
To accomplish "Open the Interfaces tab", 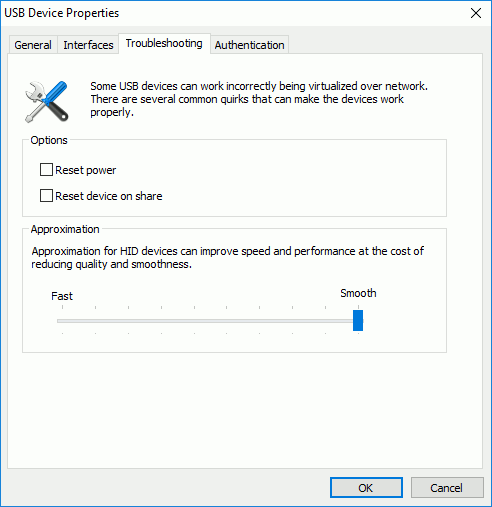I will [x=88, y=45].
